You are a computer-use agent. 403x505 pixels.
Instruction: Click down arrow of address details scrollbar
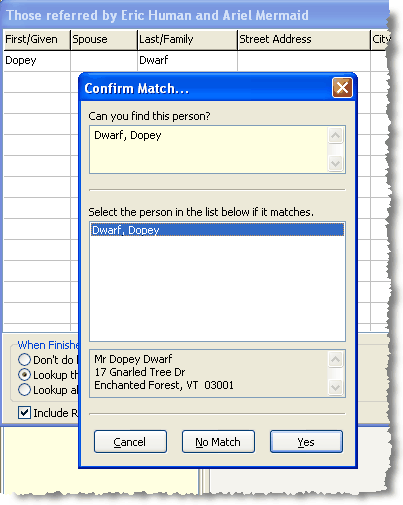tap(335, 387)
